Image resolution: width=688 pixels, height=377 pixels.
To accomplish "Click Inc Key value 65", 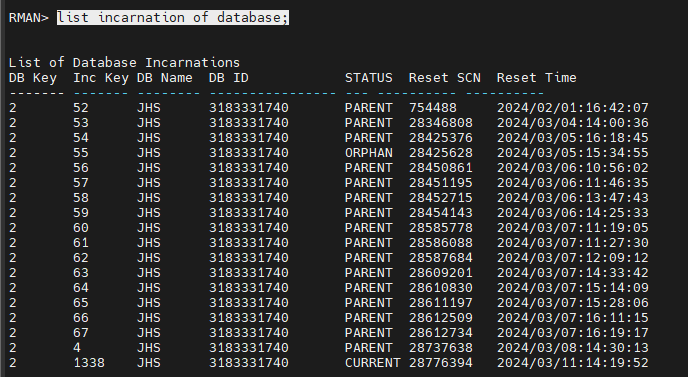I will tap(81, 303).
